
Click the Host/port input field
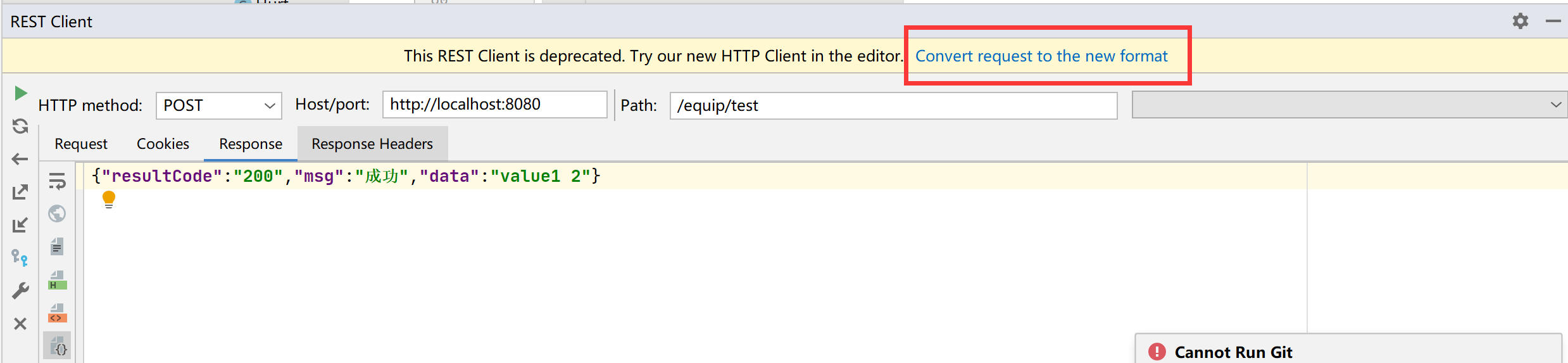494,105
